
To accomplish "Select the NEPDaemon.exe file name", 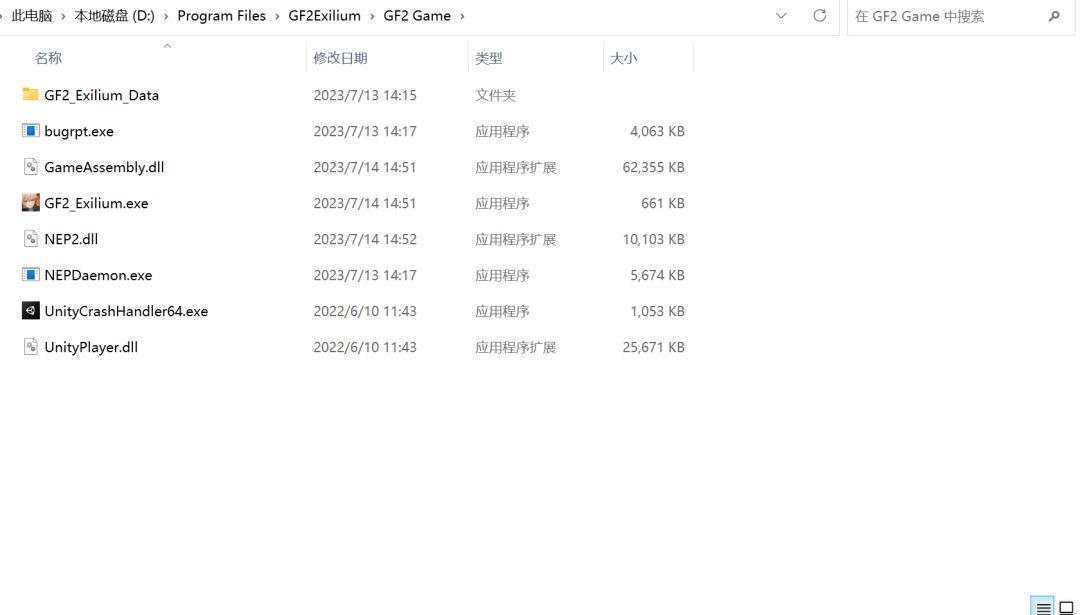I will [98, 275].
